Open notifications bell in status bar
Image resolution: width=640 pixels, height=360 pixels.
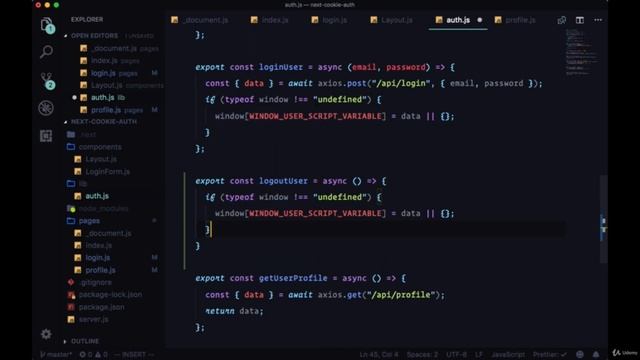click(596, 354)
